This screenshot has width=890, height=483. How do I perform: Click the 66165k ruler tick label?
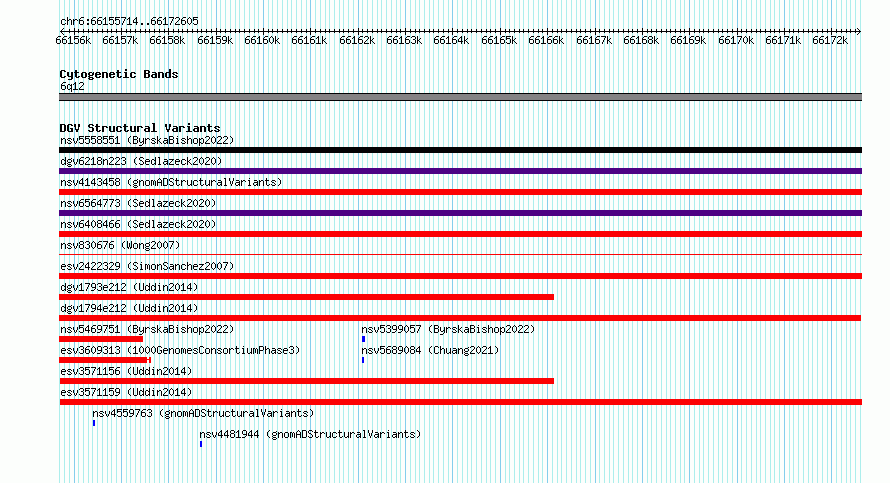[x=499, y=40]
